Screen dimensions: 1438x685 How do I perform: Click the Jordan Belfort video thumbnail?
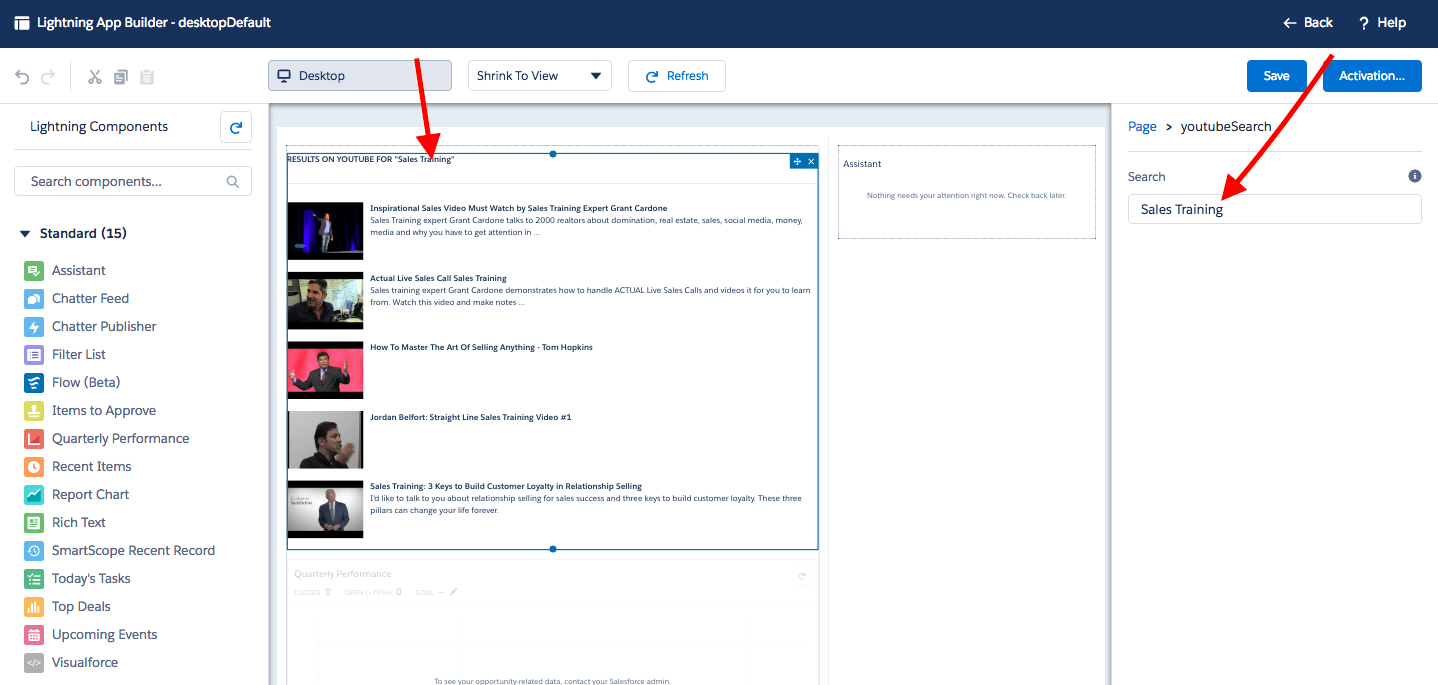pyautogui.click(x=325, y=440)
